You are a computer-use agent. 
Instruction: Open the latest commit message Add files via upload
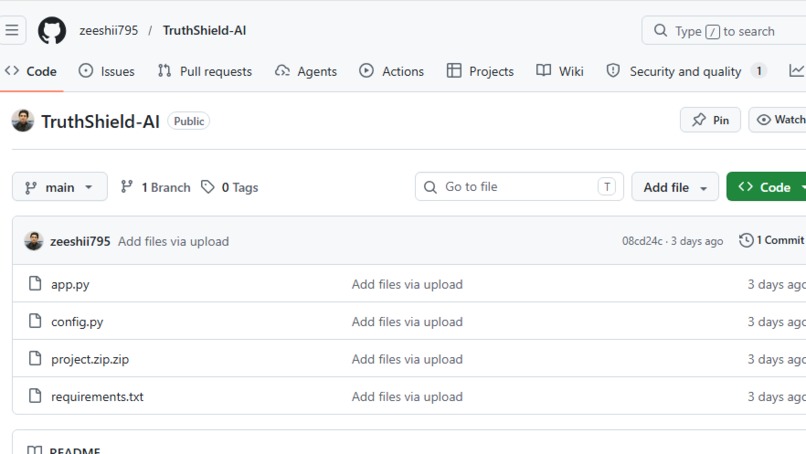[173, 241]
